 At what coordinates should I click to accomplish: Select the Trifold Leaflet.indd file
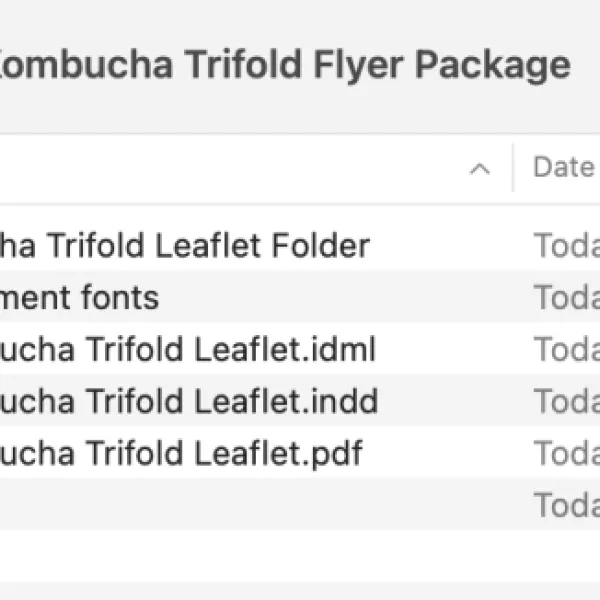[x=300, y=401]
